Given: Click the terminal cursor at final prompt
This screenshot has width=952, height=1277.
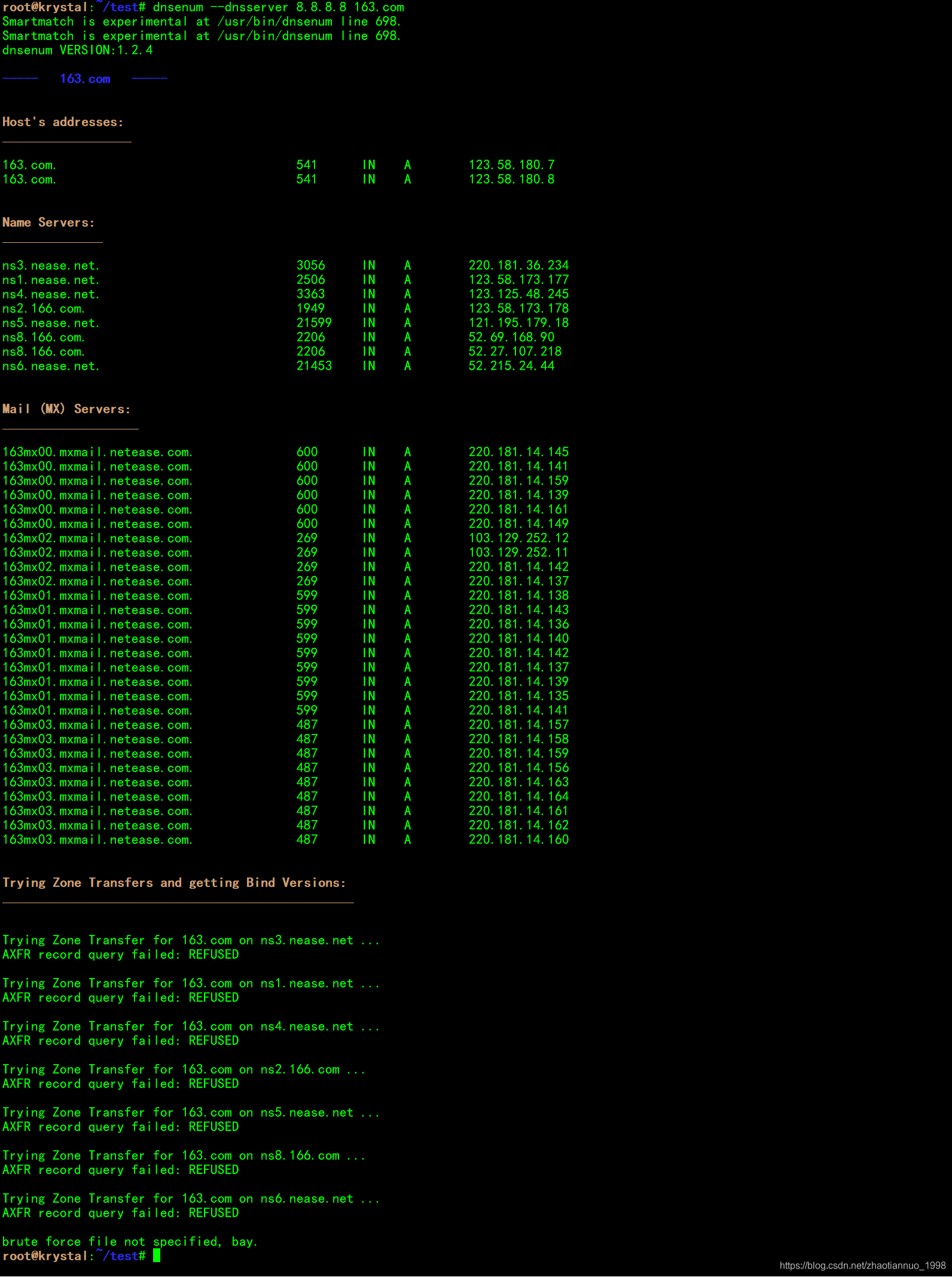Looking at the screenshot, I should point(157,1255).
